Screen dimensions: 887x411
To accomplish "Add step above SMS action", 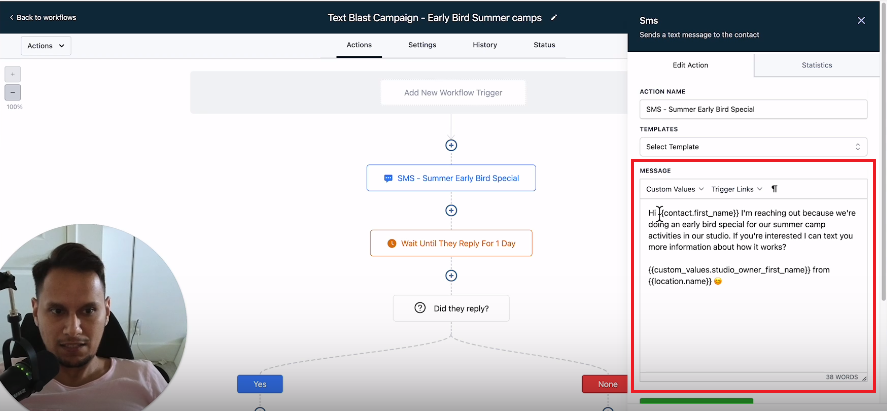I will click(x=451, y=145).
